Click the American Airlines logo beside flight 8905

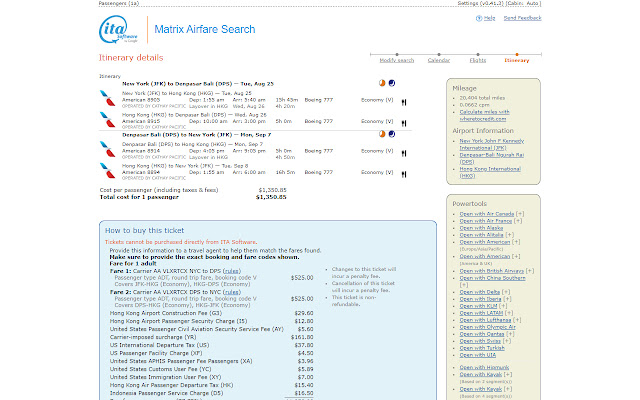click(108, 98)
